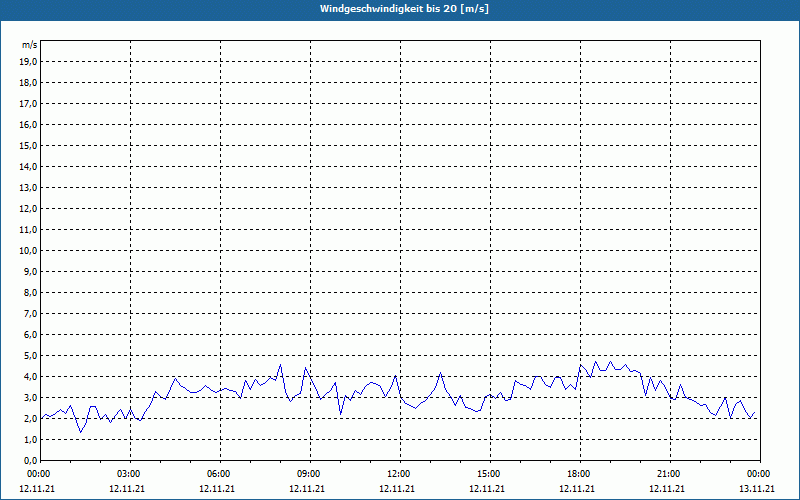Click the chart title "Windgeschwindigkeit bis 20 [m/s]"
Screen dimensions: 800x500
pyautogui.click(x=404, y=9)
